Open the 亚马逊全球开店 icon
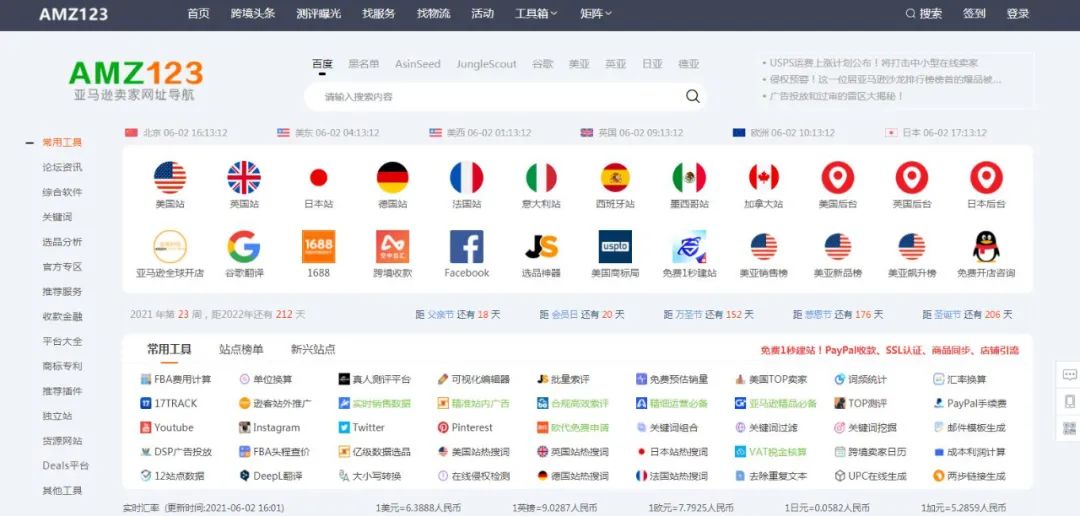This screenshot has height=516, width=1080. coord(169,247)
